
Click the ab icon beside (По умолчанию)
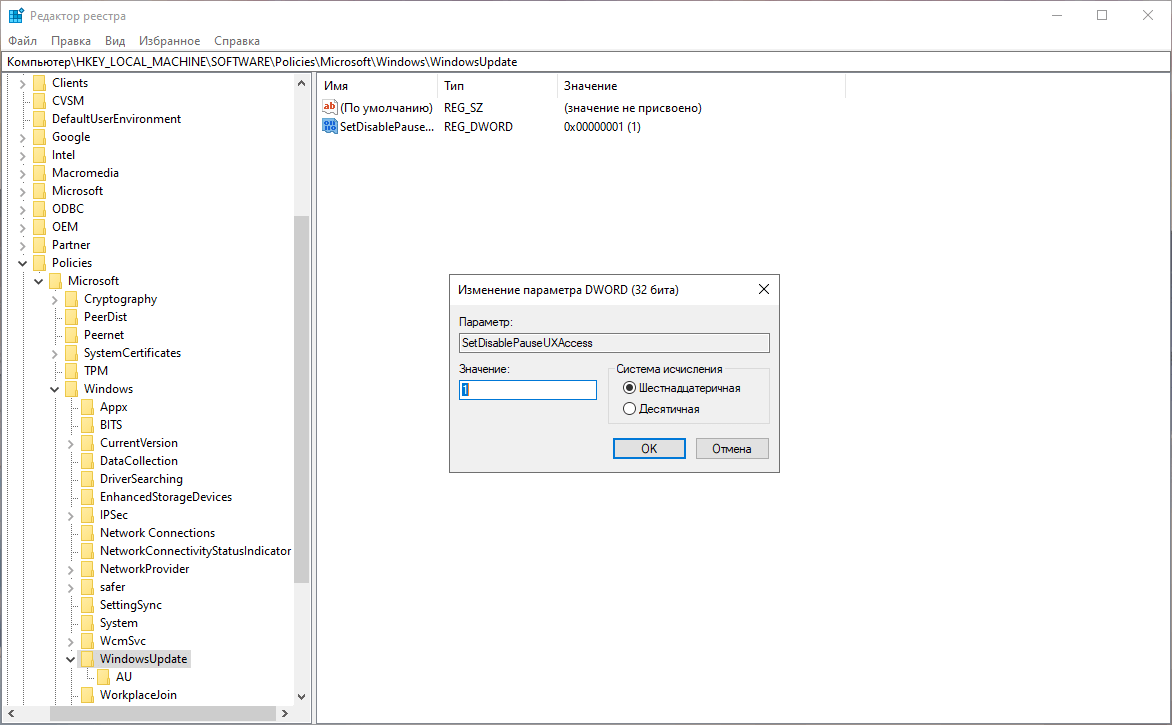[x=329, y=107]
